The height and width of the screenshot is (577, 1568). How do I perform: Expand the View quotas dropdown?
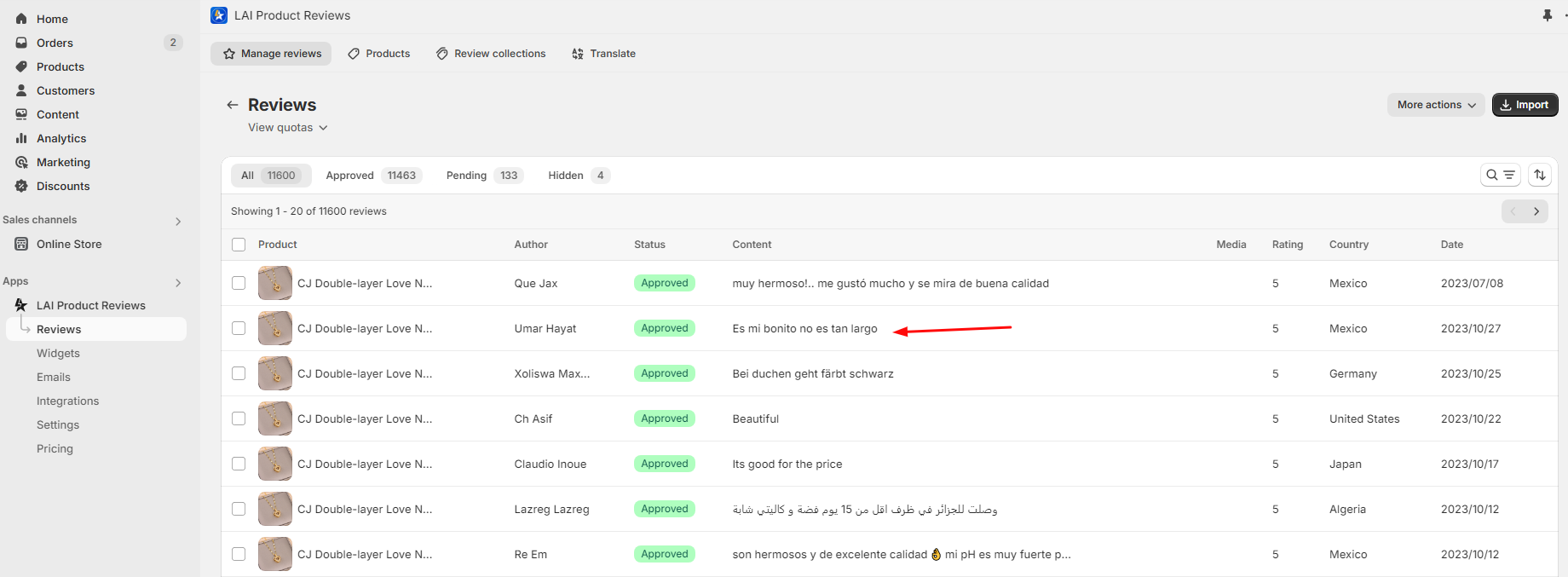(288, 128)
